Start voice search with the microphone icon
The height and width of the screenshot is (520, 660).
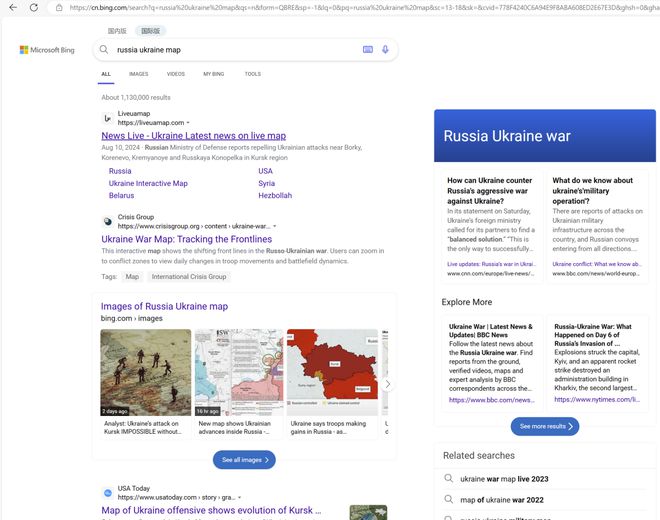coord(385,50)
